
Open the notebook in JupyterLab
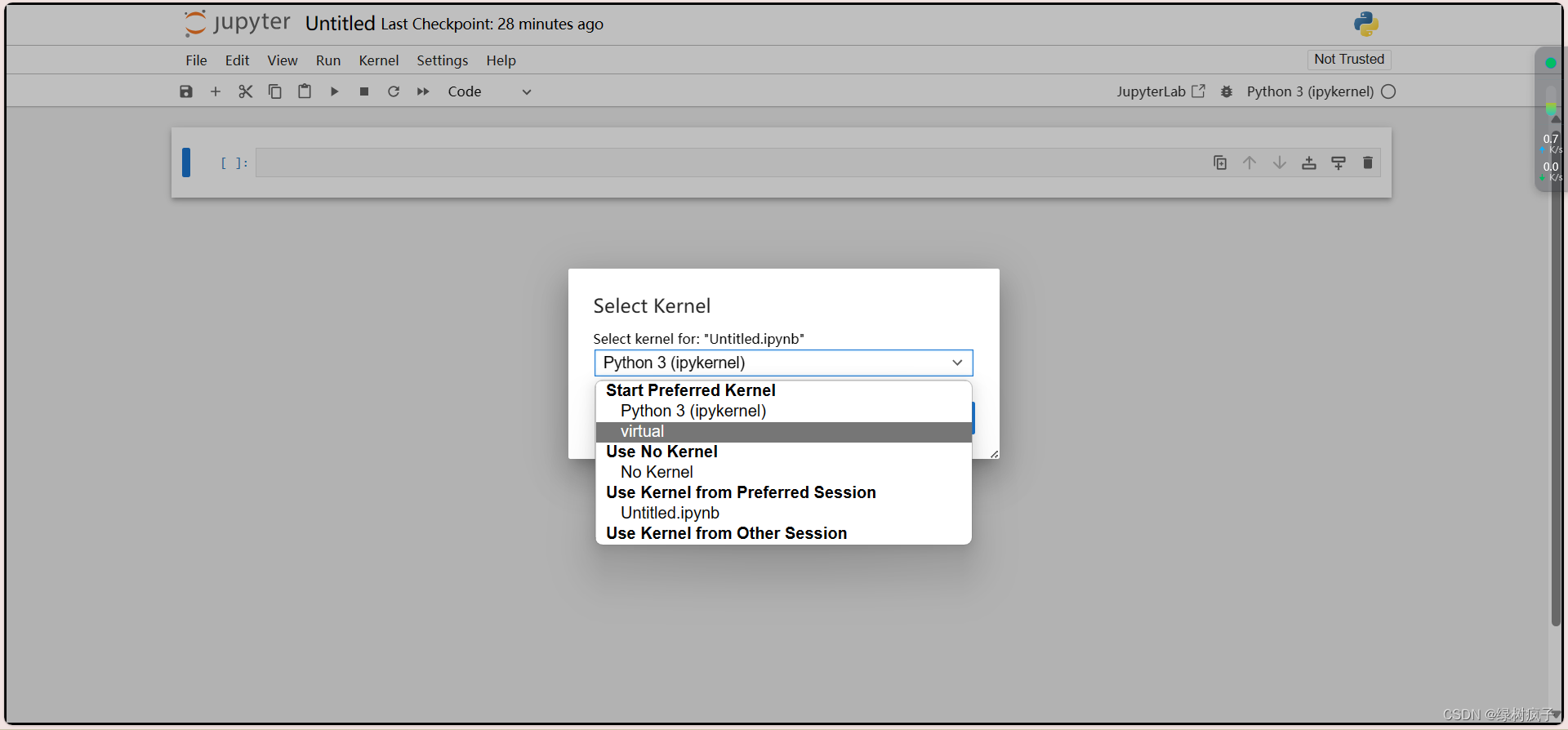[x=1160, y=91]
